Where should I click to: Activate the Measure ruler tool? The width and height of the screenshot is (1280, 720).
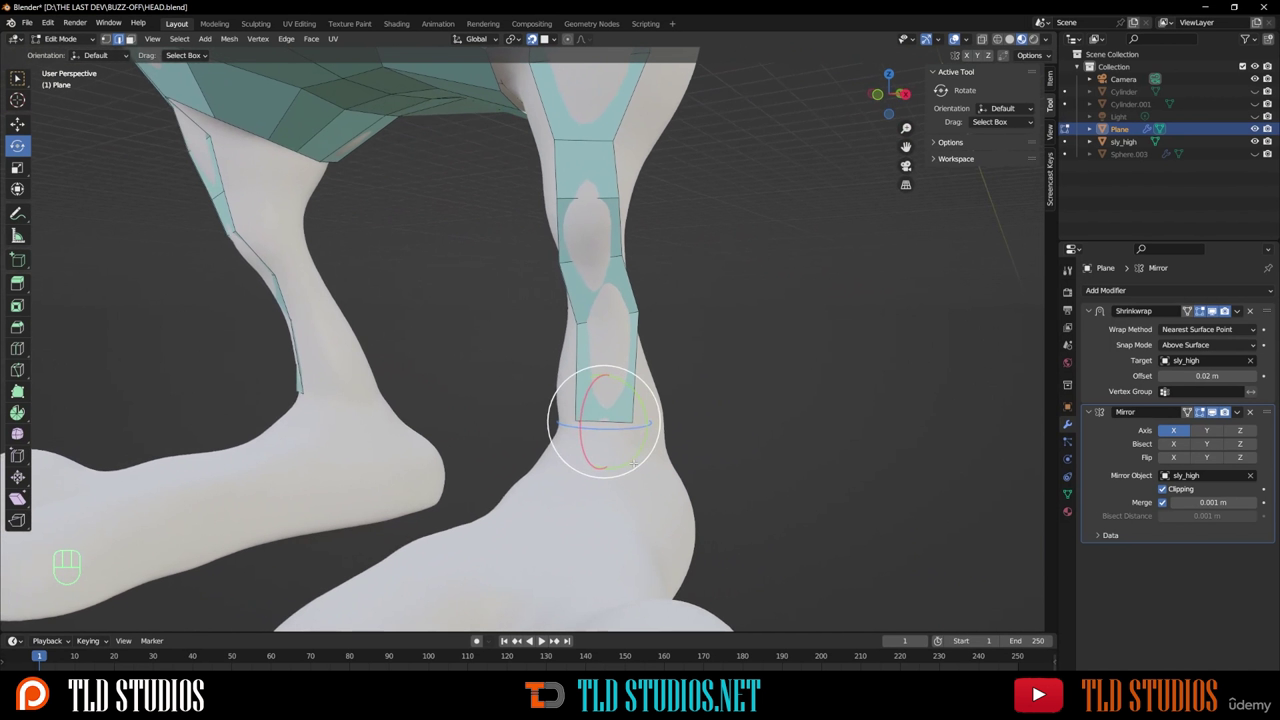point(17,236)
